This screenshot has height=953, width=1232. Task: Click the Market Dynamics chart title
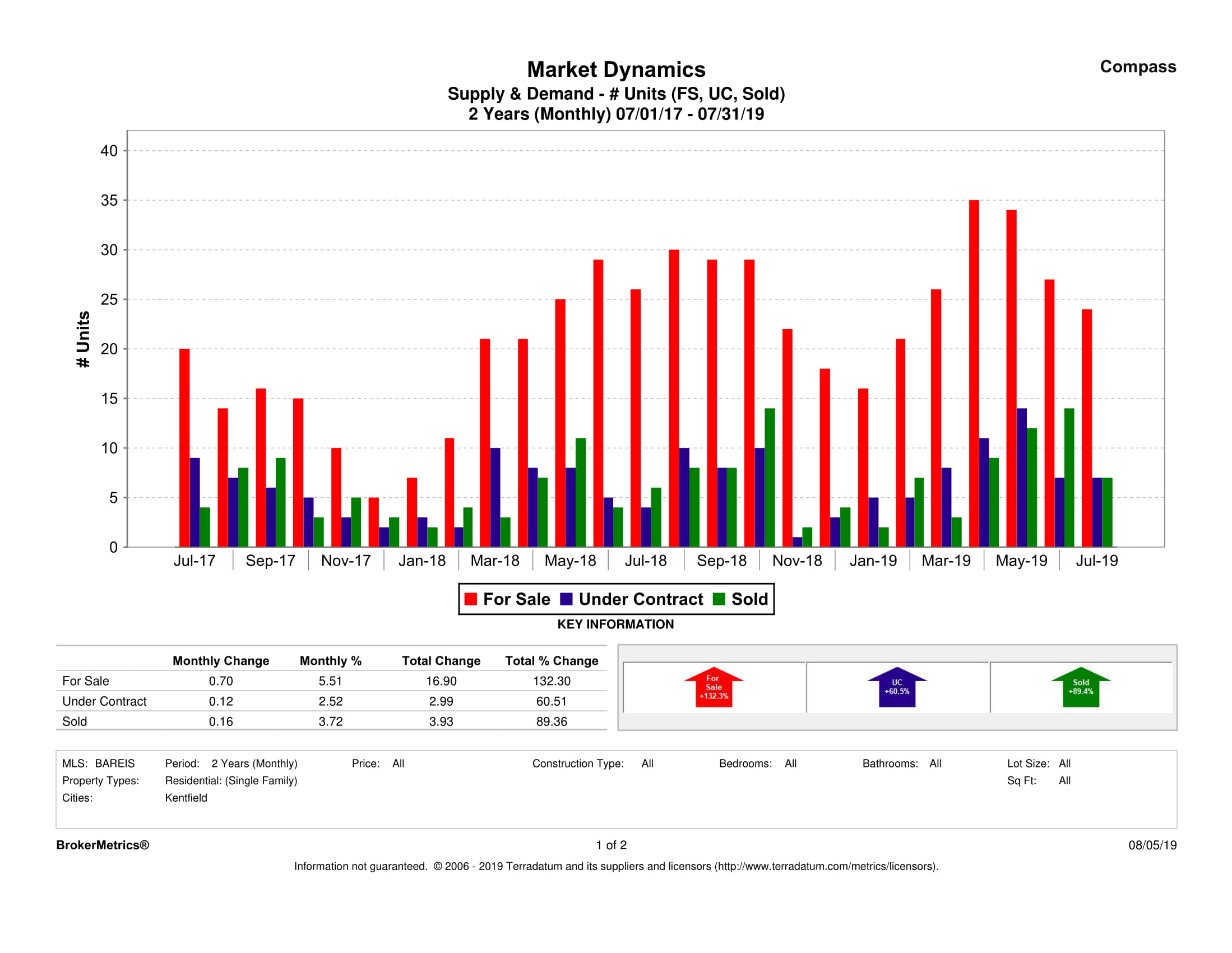pos(616,70)
